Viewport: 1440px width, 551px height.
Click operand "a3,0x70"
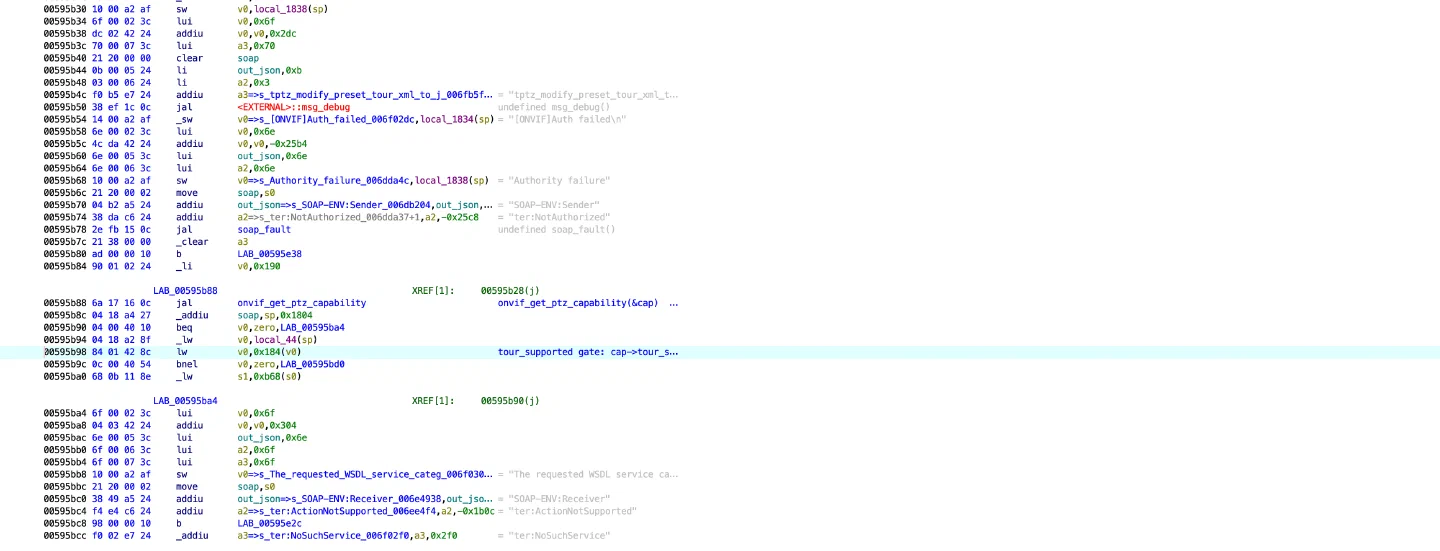point(254,46)
